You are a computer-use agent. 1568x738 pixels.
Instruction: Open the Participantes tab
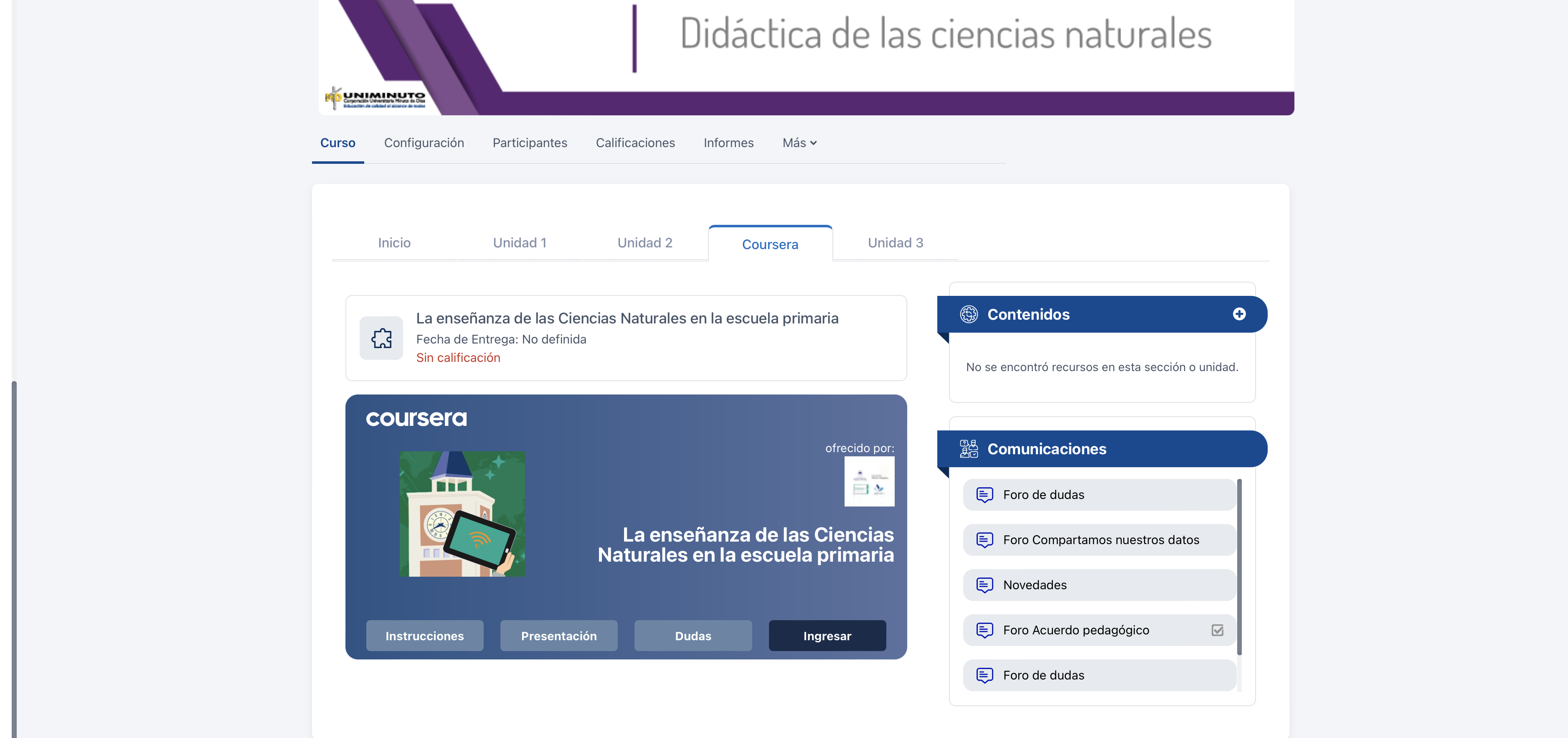coord(530,143)
